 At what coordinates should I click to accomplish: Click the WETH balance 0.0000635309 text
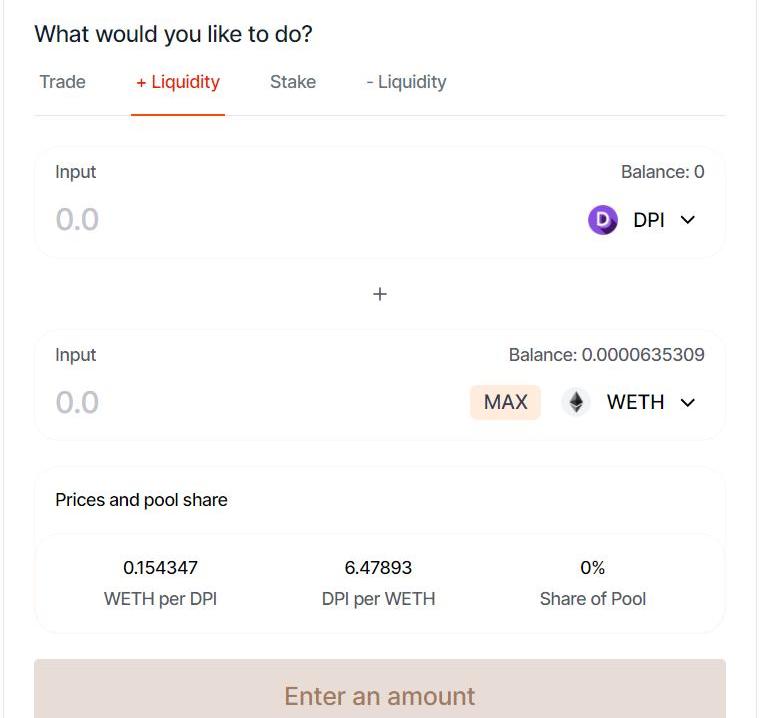606,355
